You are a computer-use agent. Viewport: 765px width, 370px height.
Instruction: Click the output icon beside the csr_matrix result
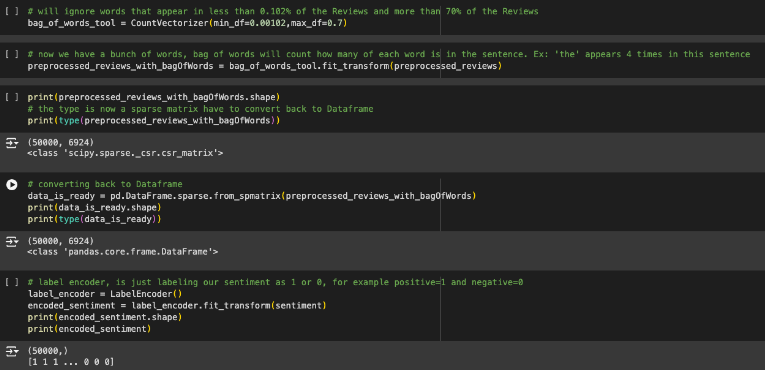click(12, 143)
